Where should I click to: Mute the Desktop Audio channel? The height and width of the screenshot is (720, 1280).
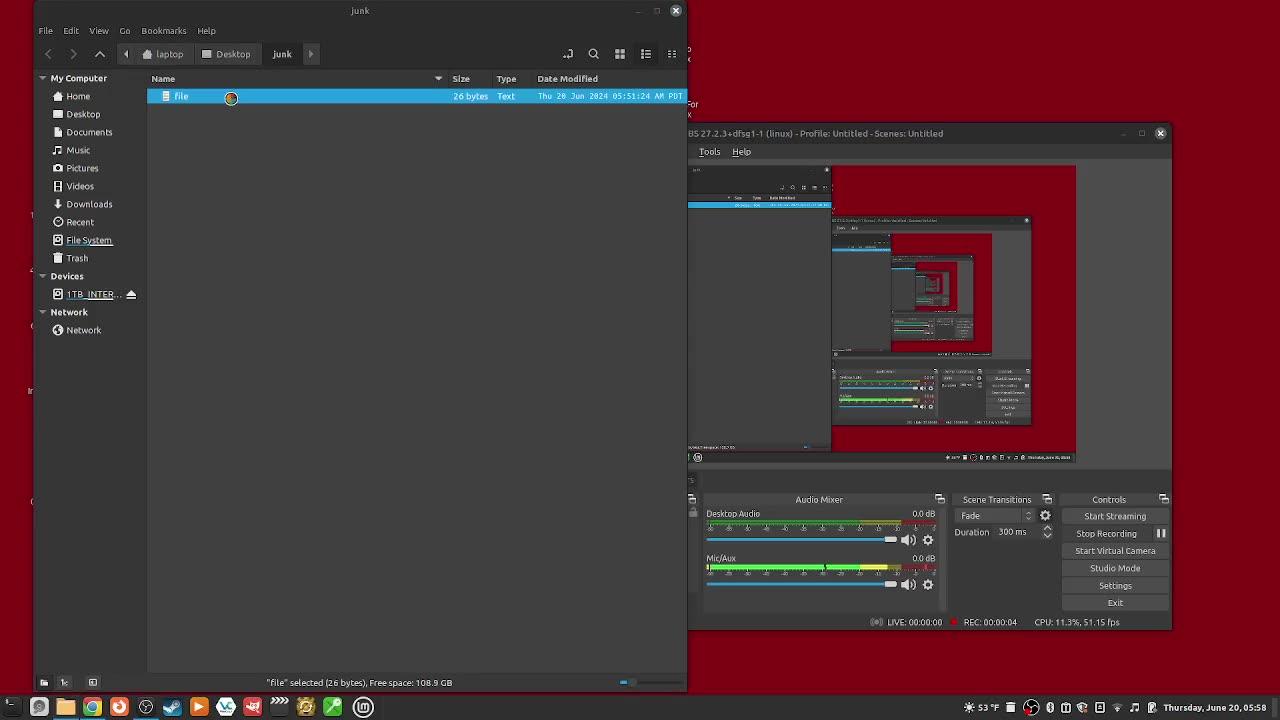pos(908,540)
